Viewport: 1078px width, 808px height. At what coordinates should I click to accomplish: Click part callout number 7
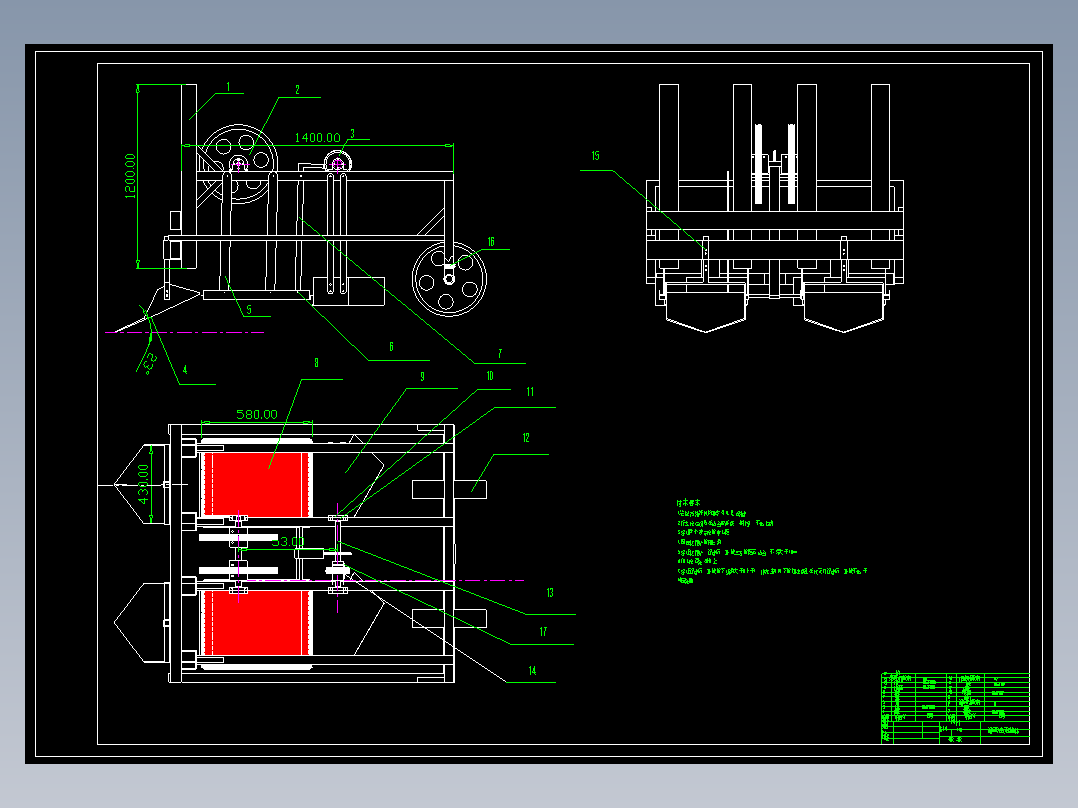tap(500, 353)
